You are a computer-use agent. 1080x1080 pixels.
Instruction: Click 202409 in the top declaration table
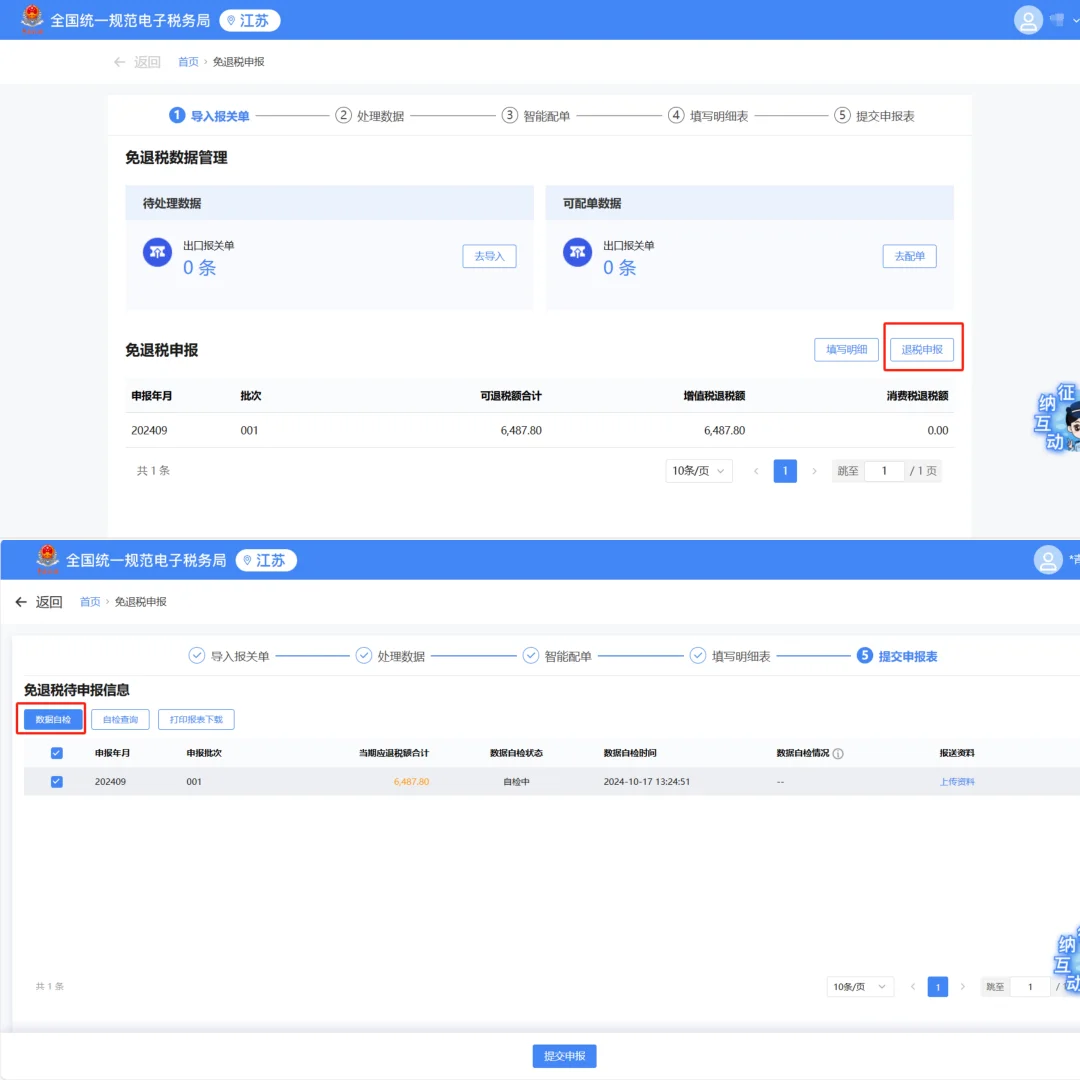click(149, 430)
